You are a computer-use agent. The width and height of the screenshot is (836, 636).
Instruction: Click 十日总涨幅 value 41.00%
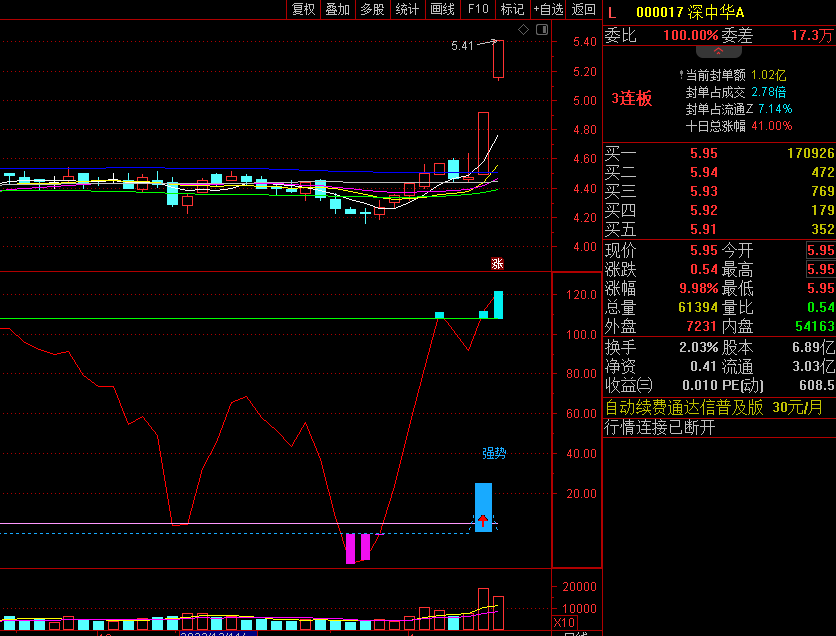pos(771,126)
